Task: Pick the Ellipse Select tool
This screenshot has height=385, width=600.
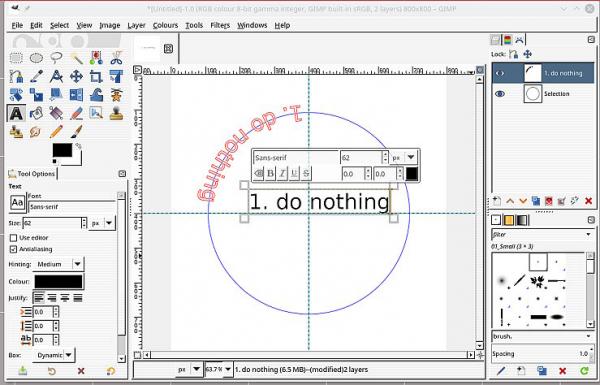Action: [36, 58]
